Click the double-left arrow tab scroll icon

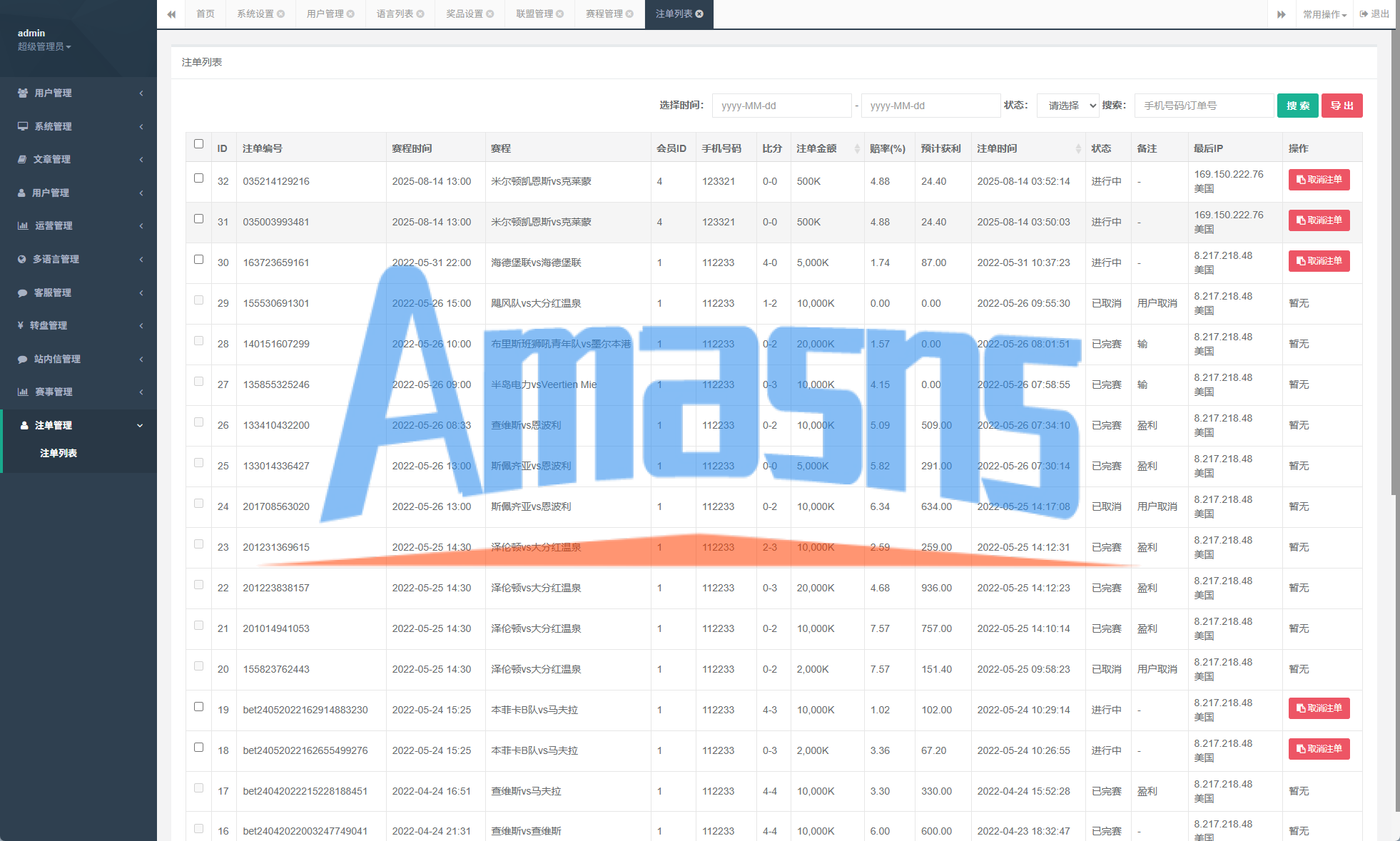(171, 14)
